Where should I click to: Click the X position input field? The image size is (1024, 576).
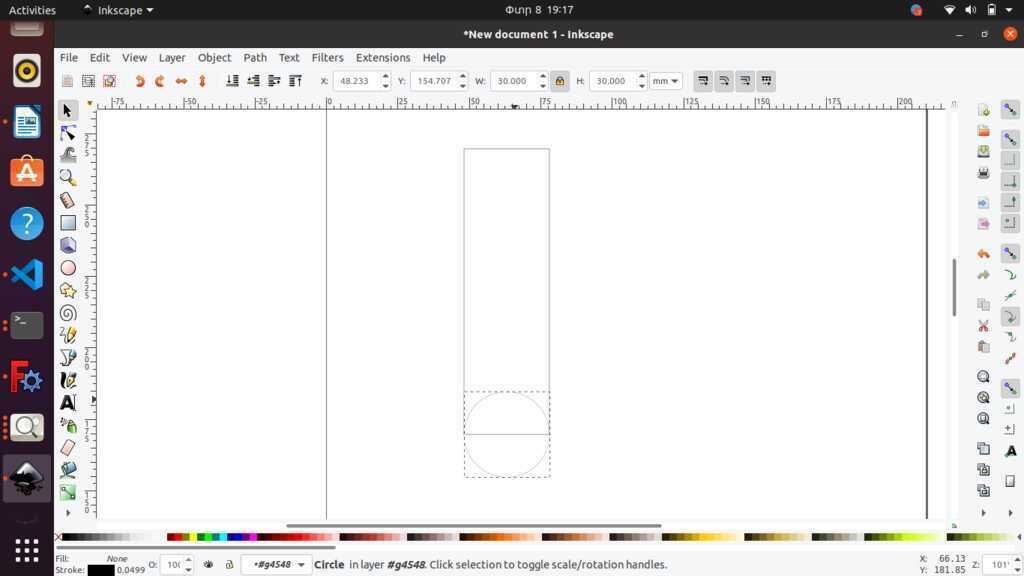point(357,81)
